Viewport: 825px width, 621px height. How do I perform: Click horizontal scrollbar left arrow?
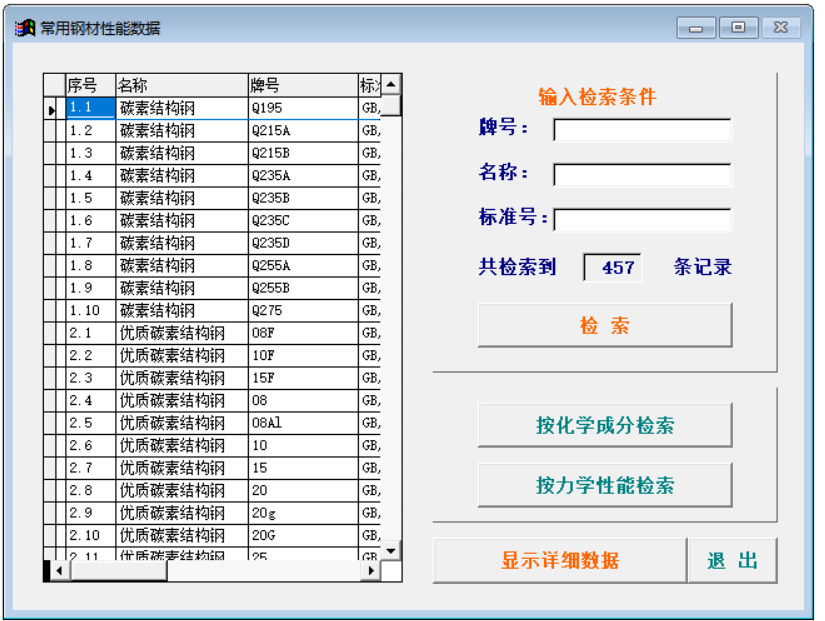58,571
